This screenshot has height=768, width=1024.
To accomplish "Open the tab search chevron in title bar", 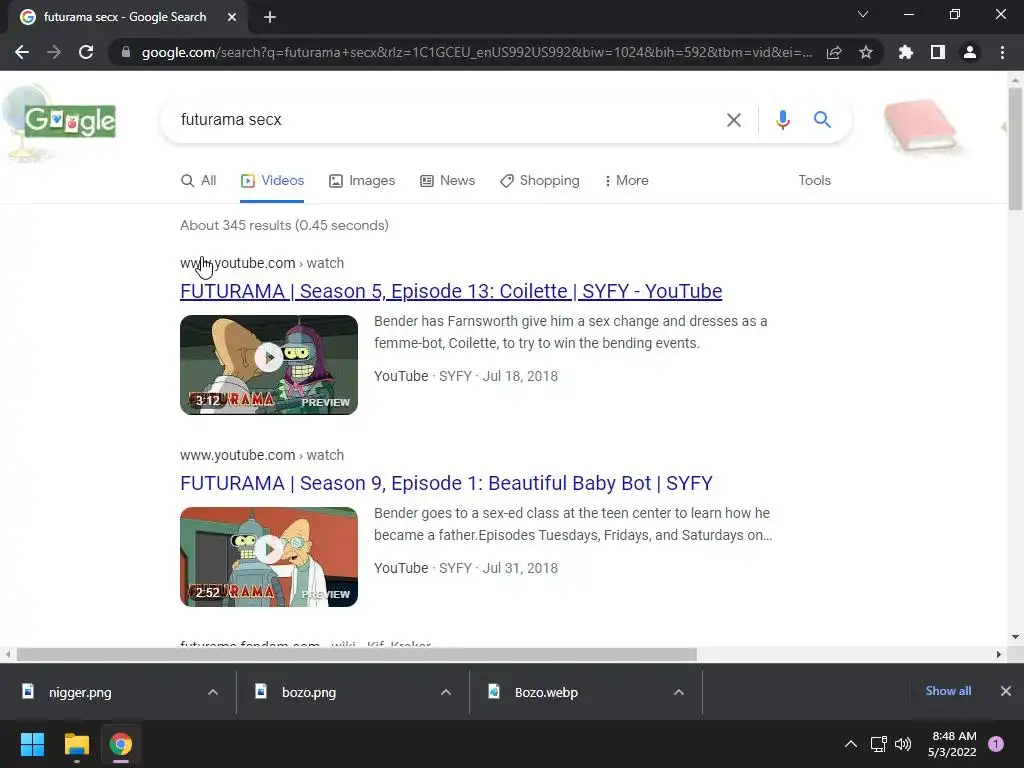I will click(863, 14).
